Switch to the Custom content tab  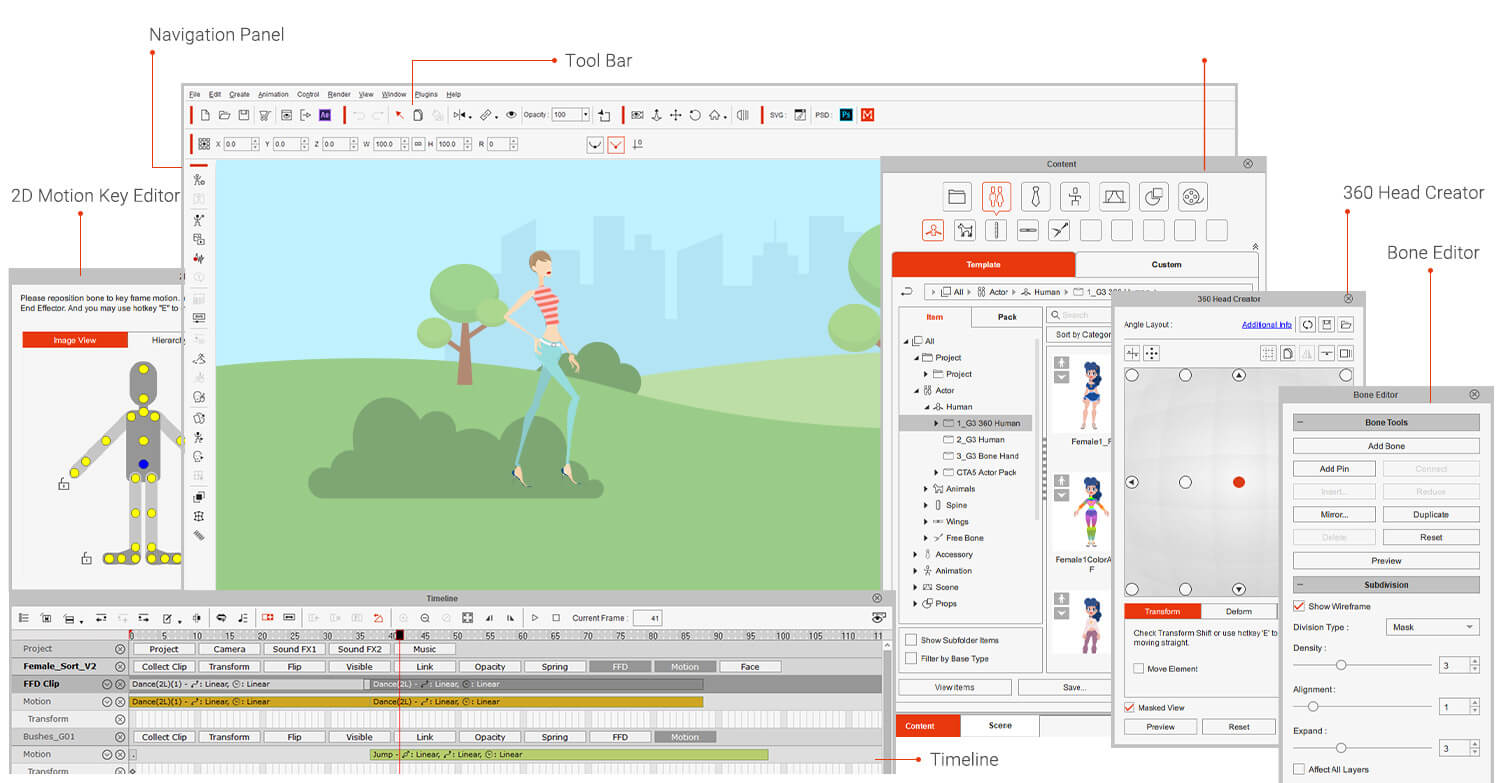1166,265
